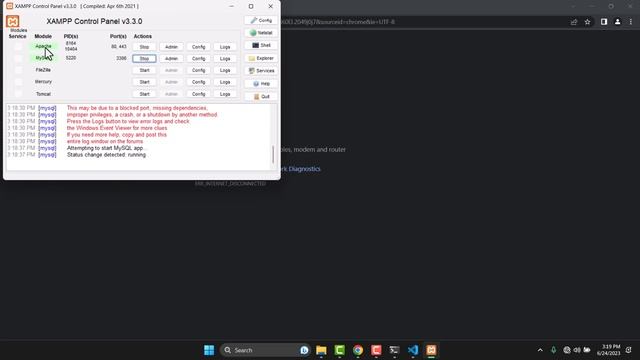Toggle the FileZilla service checkbox
The width and height of the screenshot is (640, 360).
[x=18, y=70]
